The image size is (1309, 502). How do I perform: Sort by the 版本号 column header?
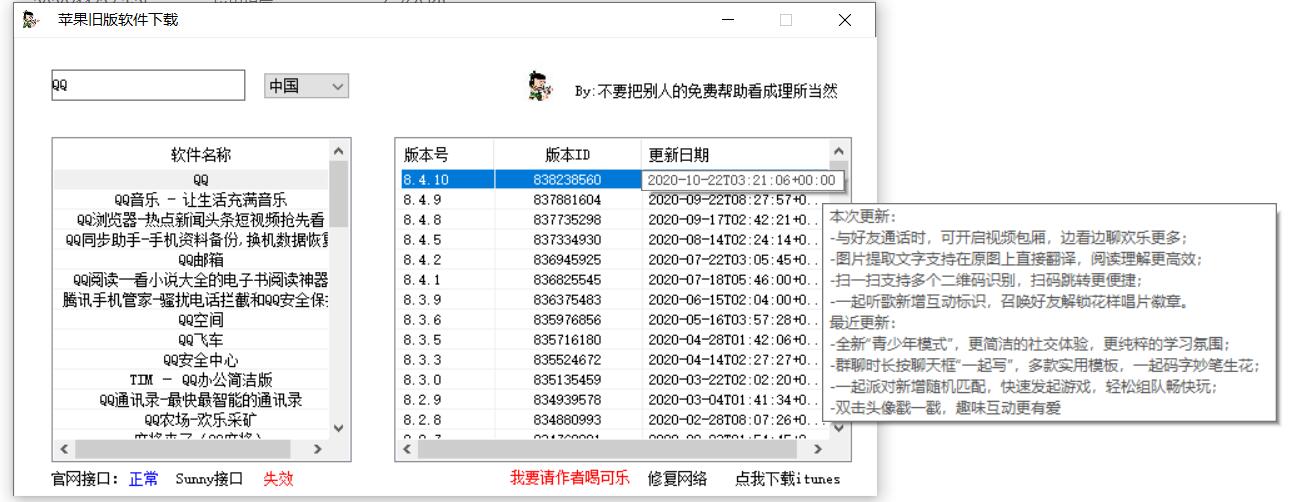point(447,155)
